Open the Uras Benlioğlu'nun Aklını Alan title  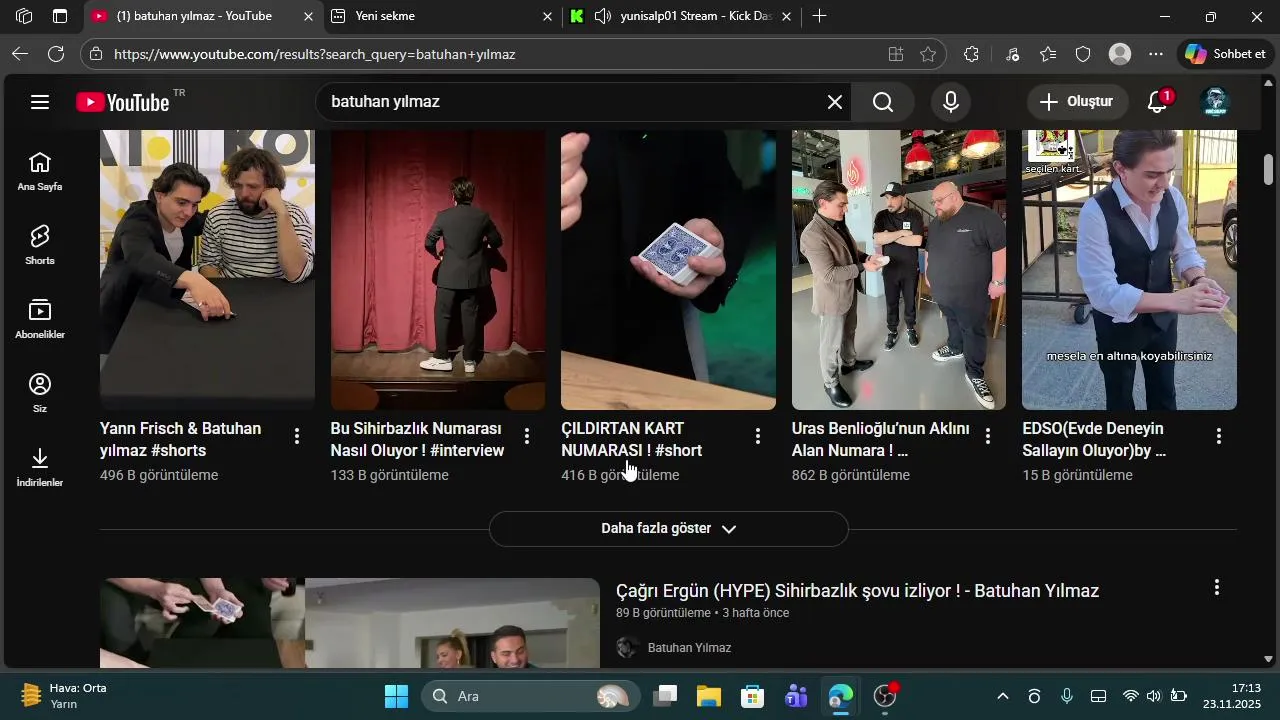(881, 439)
